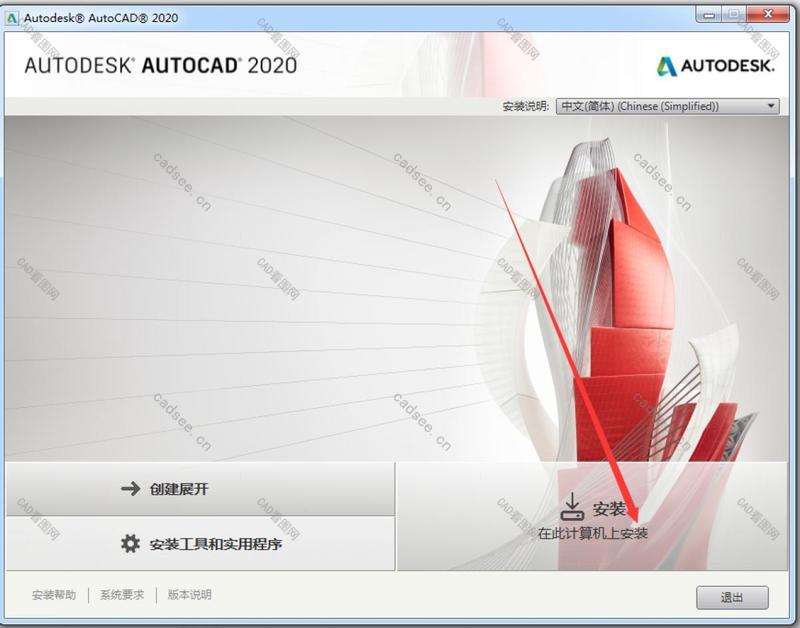Click the gear icon beside 安装工具和实用程序
The width and height of the screenshot is (800, 628).
click(131, 544)
